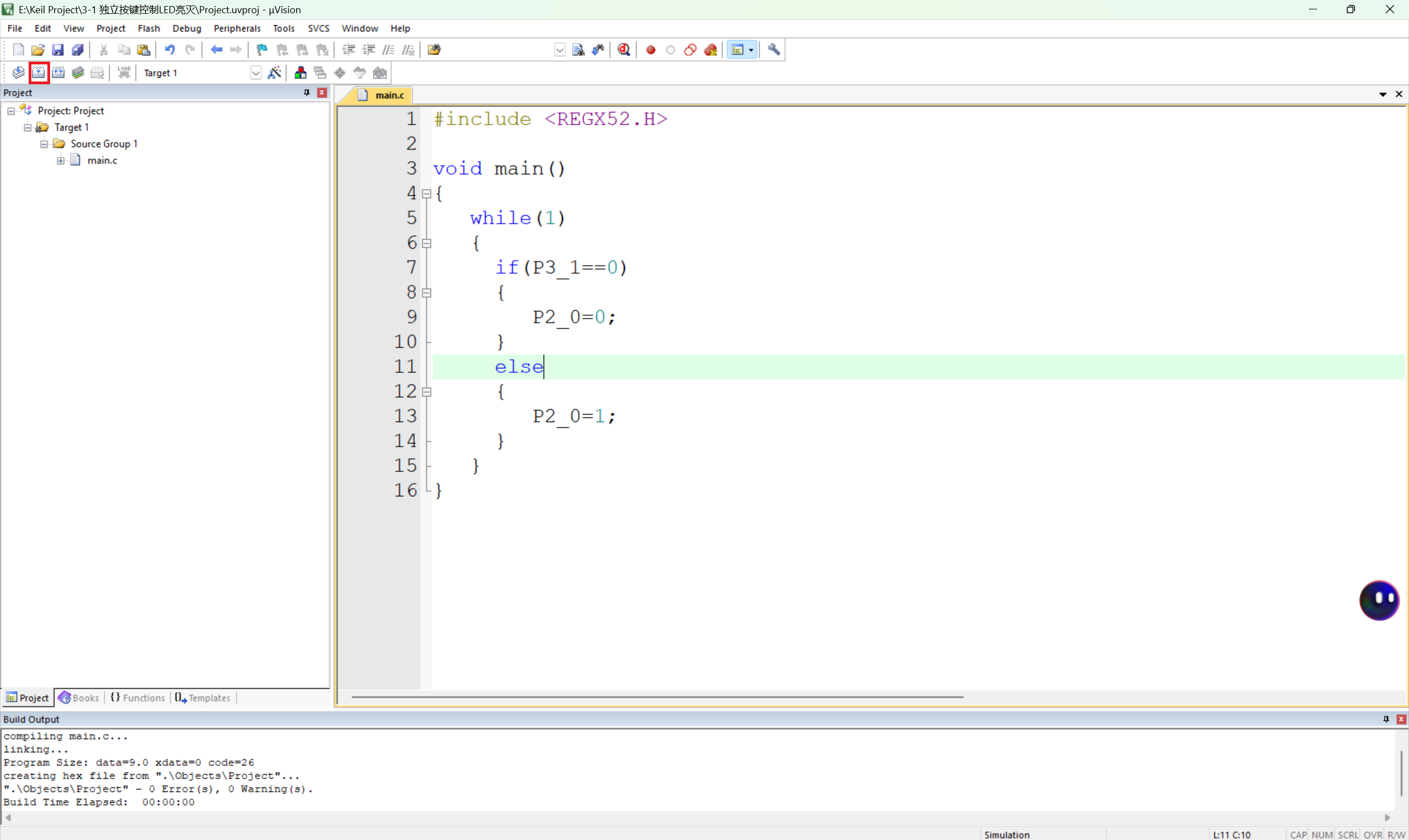The height and width of the screenshot is (840, 1409).
Task: Click the editor horizontal scrollbar
Action: coord(657,697)
